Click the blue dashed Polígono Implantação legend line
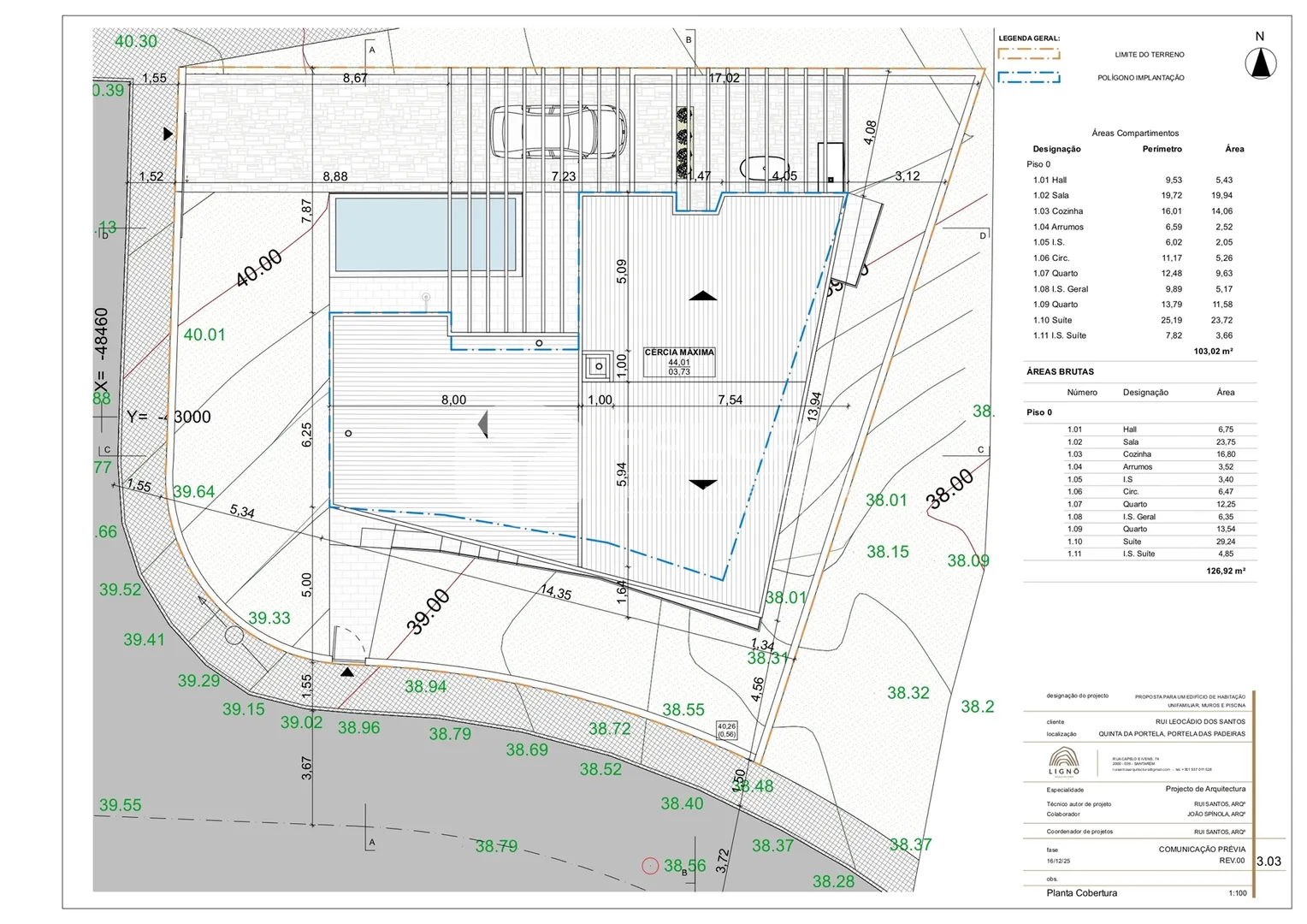 coord(1028,77)
